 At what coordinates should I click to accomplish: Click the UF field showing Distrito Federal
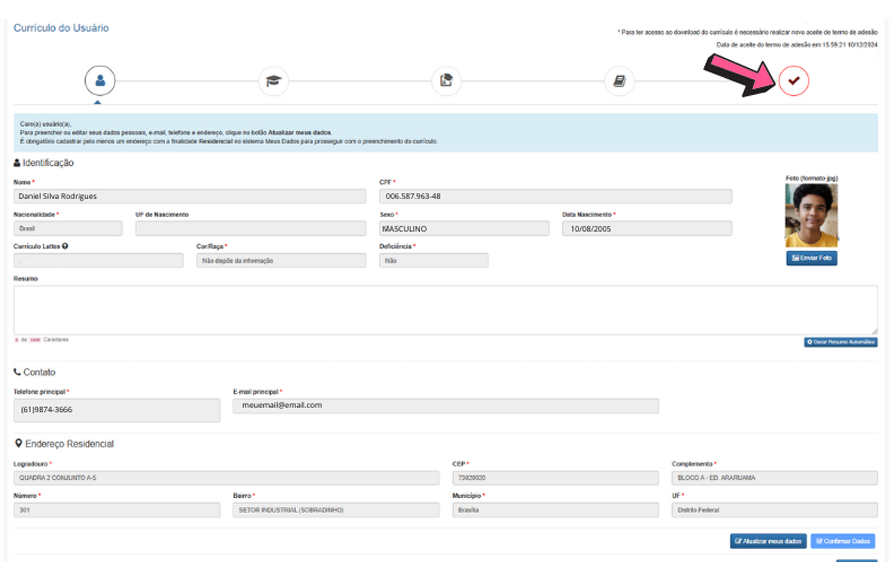pos(774,510)
